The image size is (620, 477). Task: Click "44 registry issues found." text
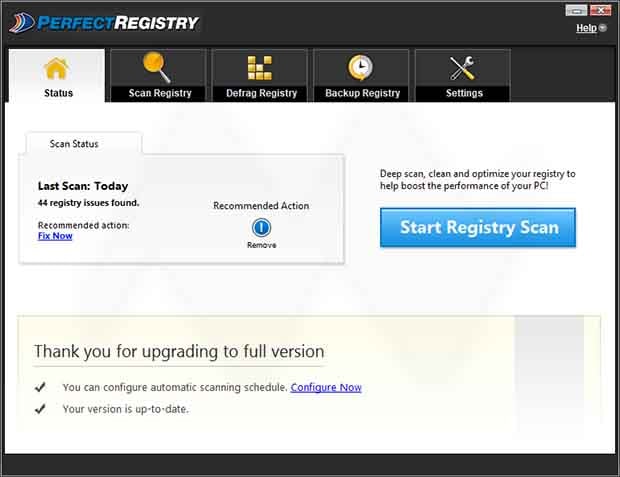89,203
